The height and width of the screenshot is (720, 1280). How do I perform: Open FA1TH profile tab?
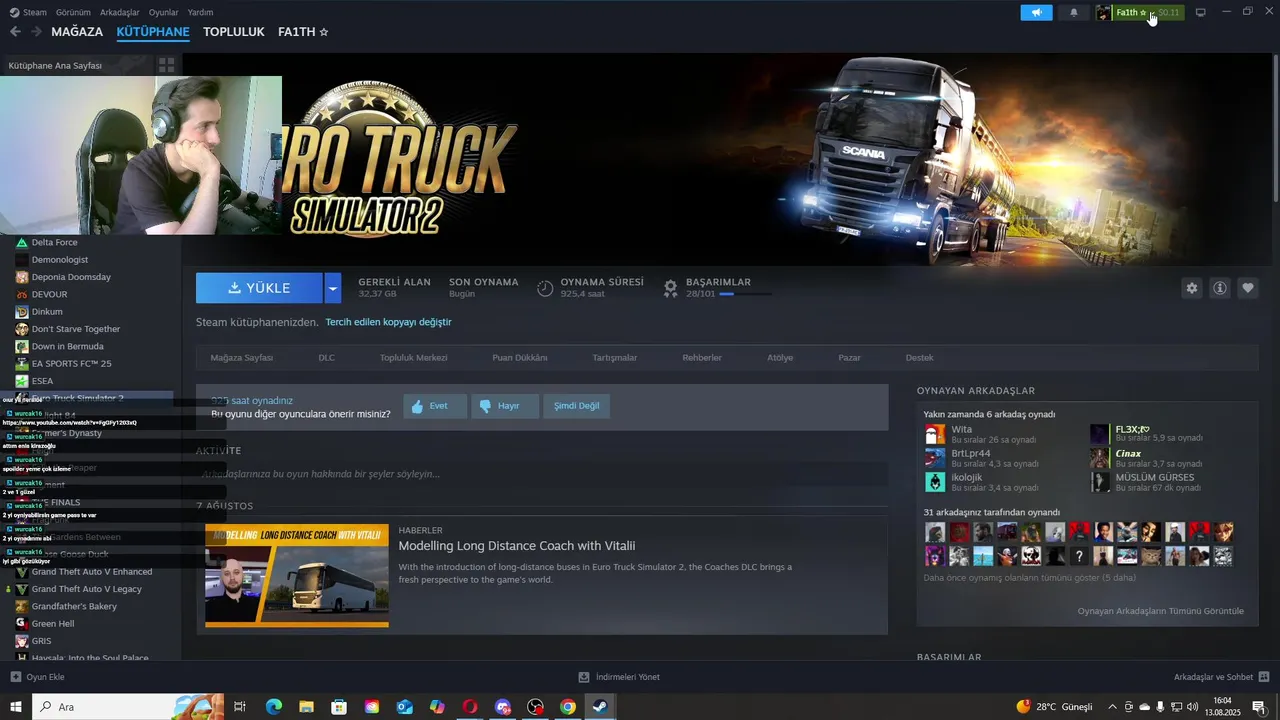pos(303,32)
